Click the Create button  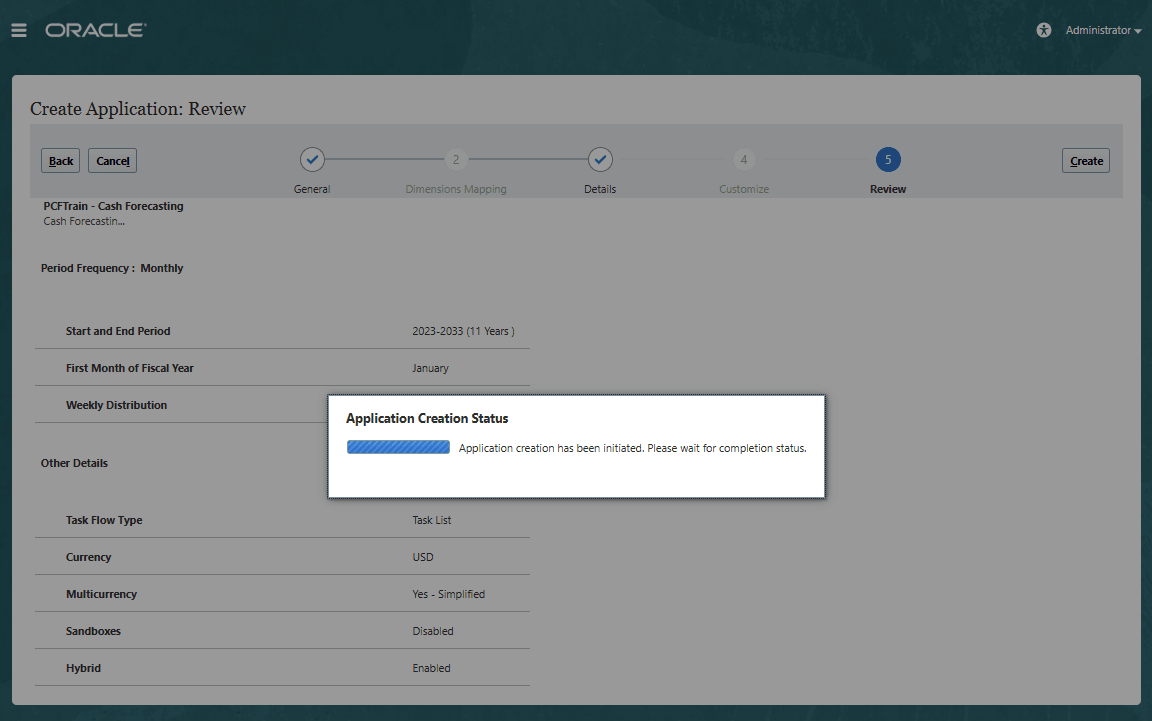point(1086,161)
